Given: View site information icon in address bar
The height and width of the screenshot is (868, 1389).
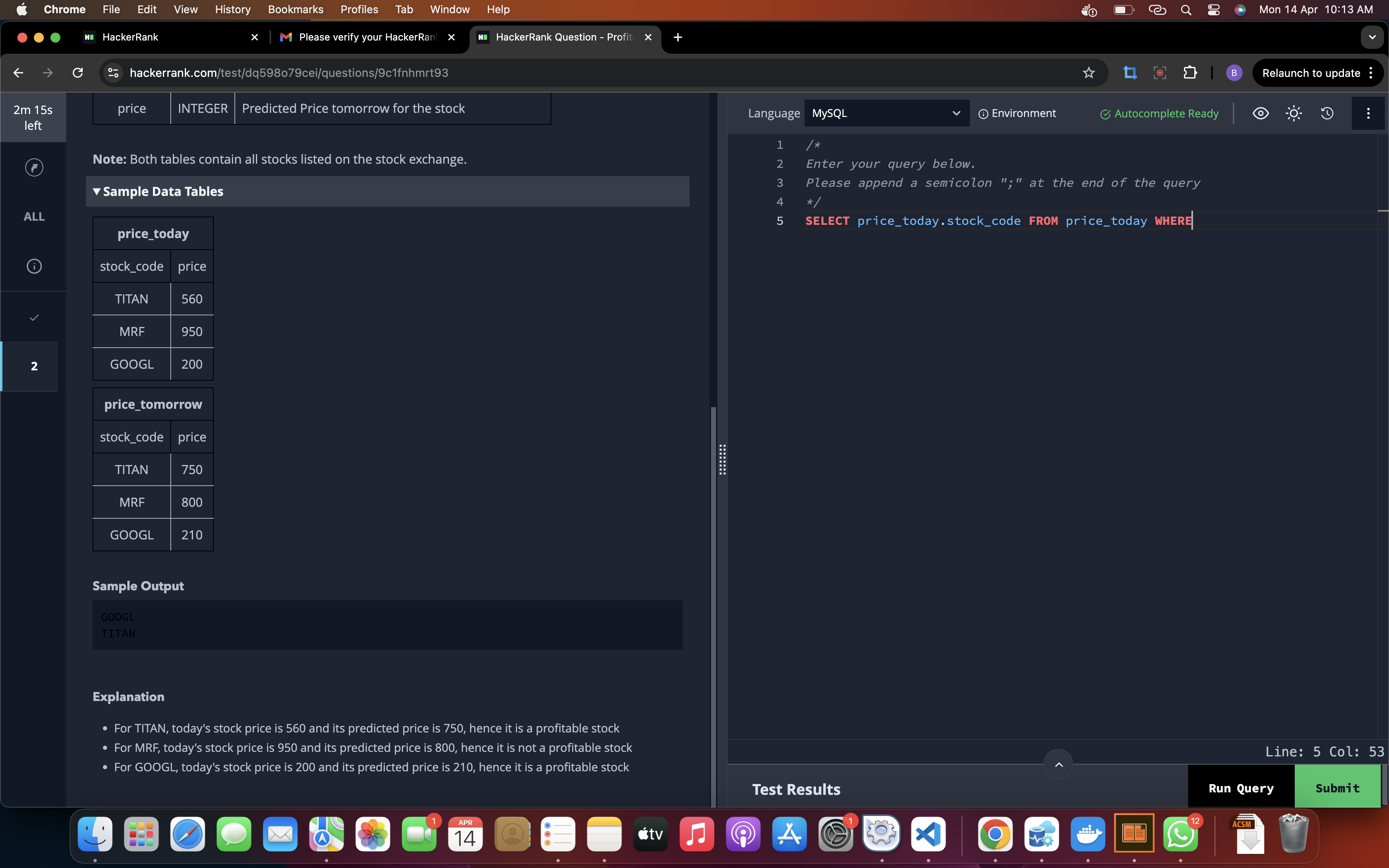Looking at the screenshot, I should [113, 72].
